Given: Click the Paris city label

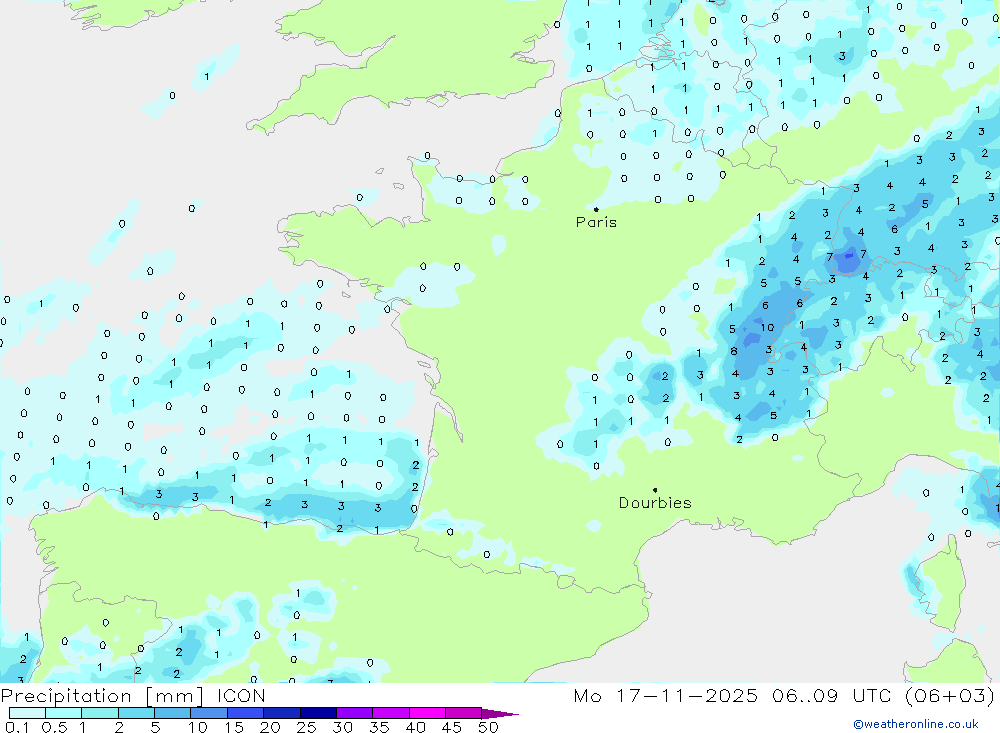Looking at the screenshot, I should click(596, 222).
